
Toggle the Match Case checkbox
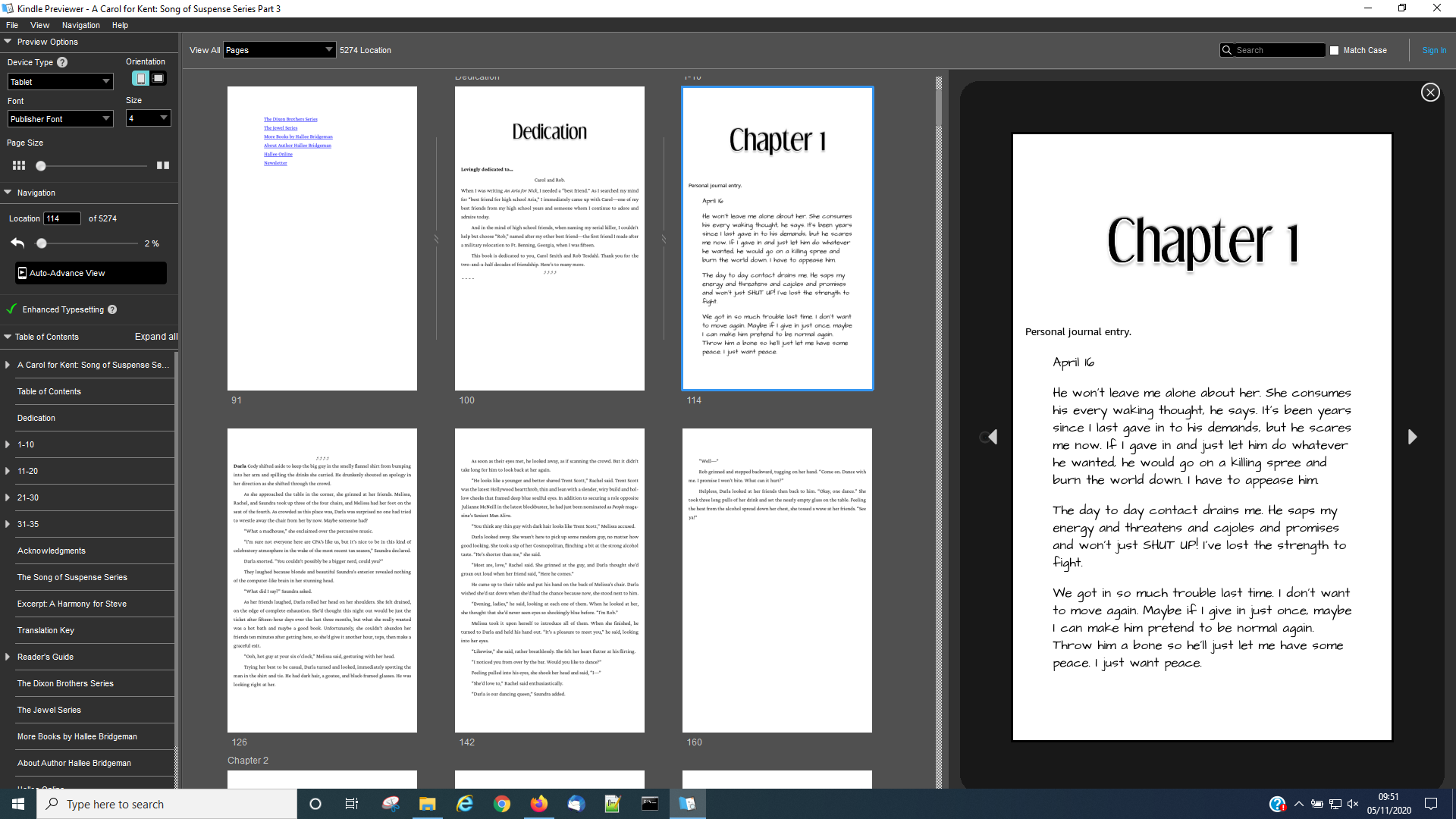coord(1335,51)
